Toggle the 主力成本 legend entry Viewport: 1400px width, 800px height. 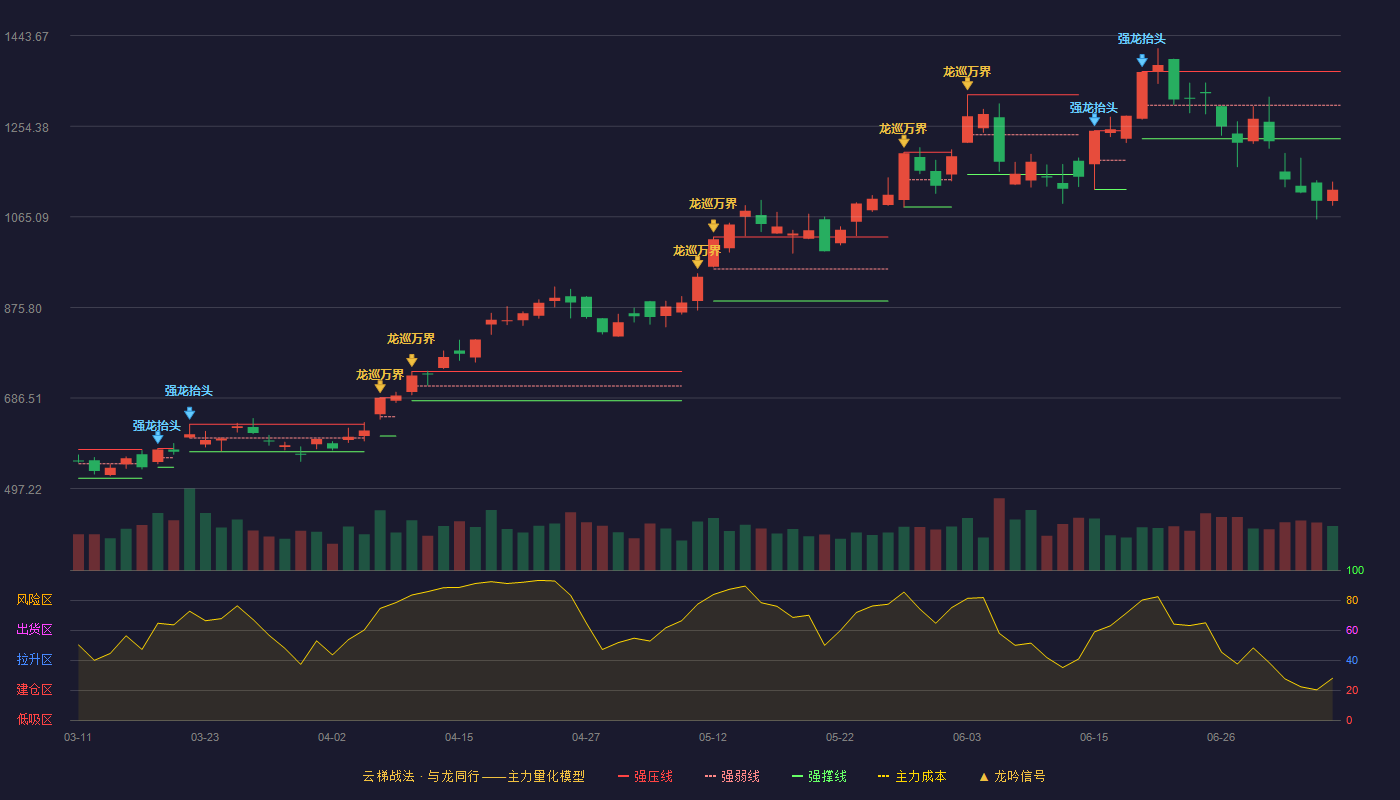click(x=912, y=776)
